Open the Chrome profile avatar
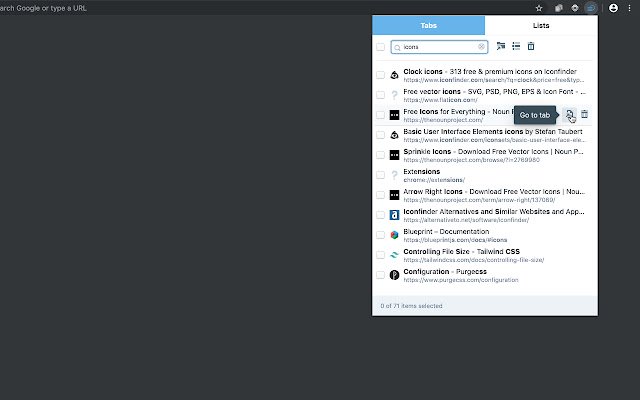This screenshot has height=400, width=640. click(613, 8)
